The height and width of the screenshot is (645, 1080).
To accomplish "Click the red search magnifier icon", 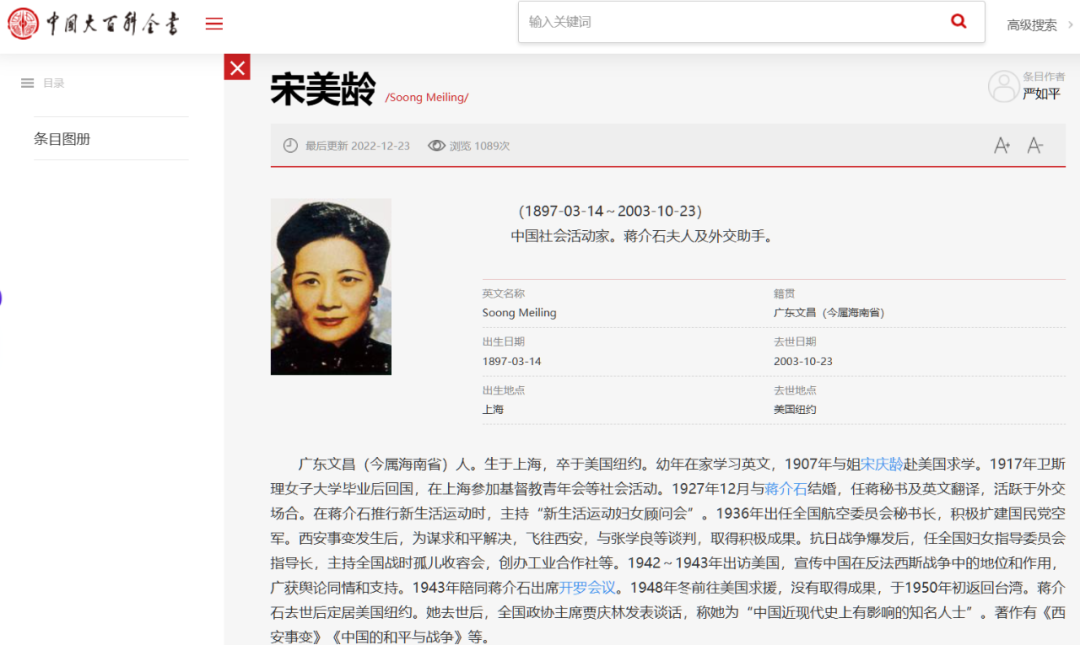I will click(958, 20).
